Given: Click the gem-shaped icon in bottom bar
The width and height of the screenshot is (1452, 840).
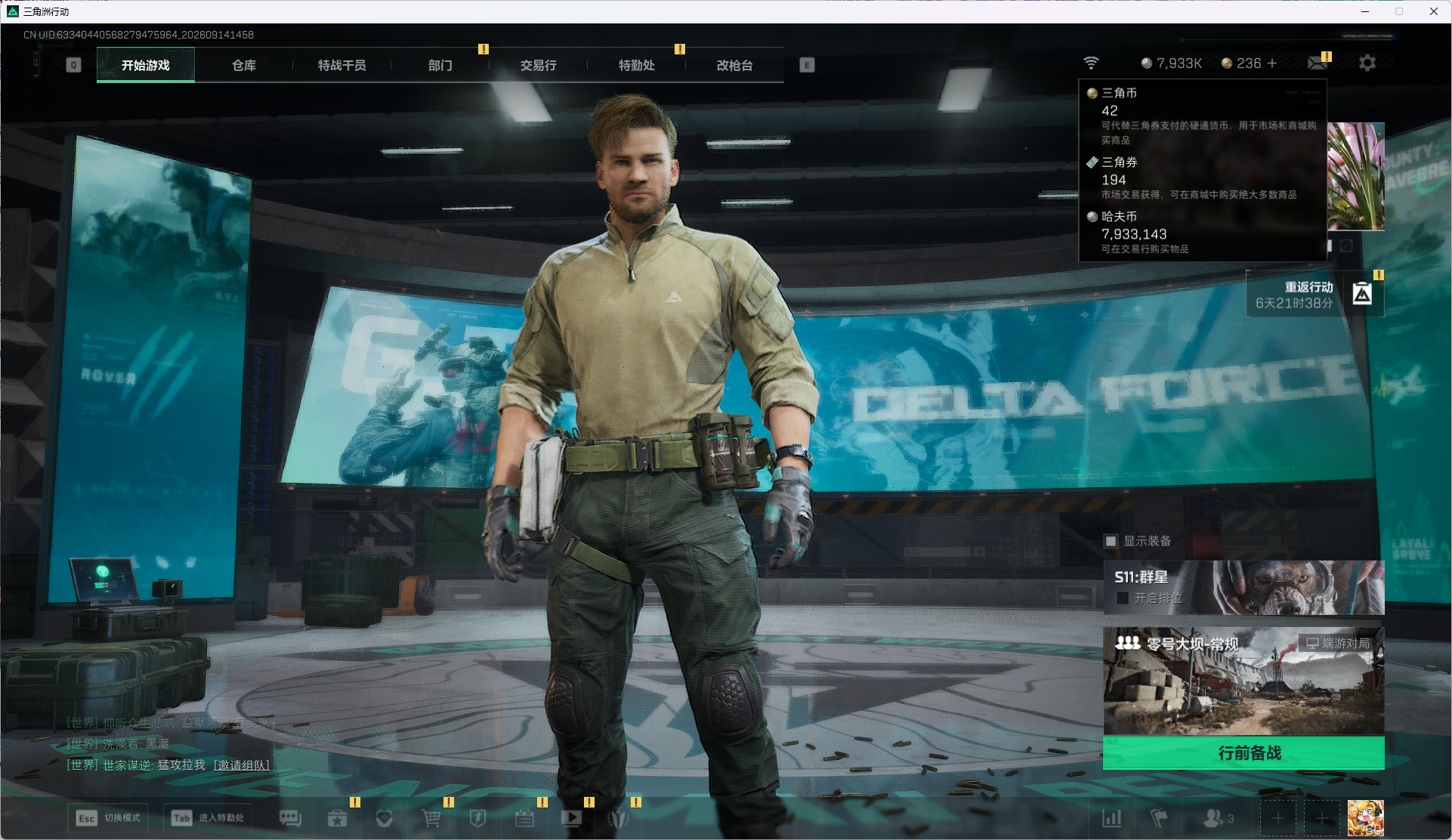Looking at the screenshot, I should pyautogui.click(x=384, y=818).
